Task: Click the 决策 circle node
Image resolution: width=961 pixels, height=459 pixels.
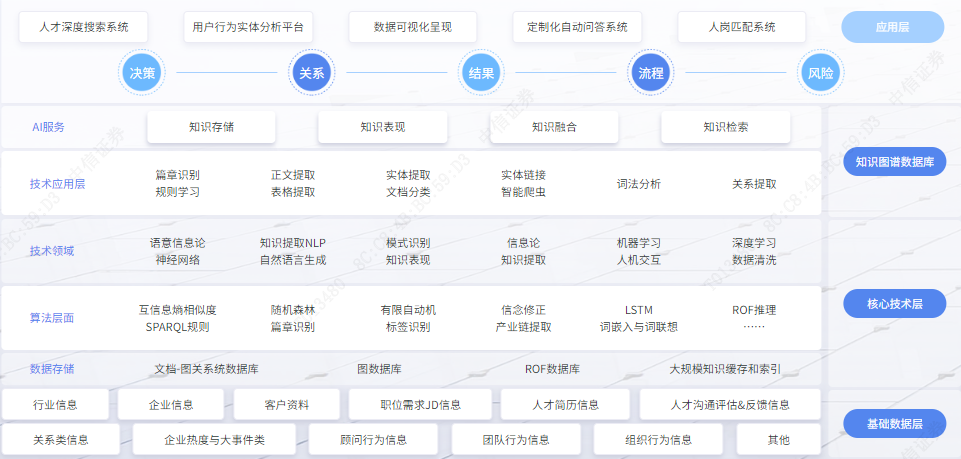Action: click(x=141, y=73)
